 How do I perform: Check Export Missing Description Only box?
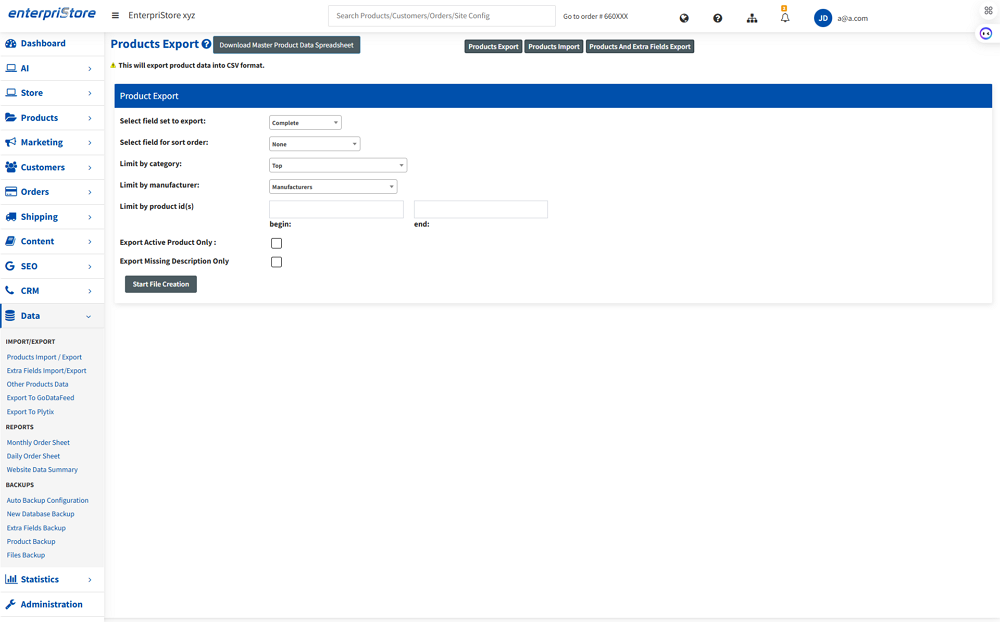point(277,262)
